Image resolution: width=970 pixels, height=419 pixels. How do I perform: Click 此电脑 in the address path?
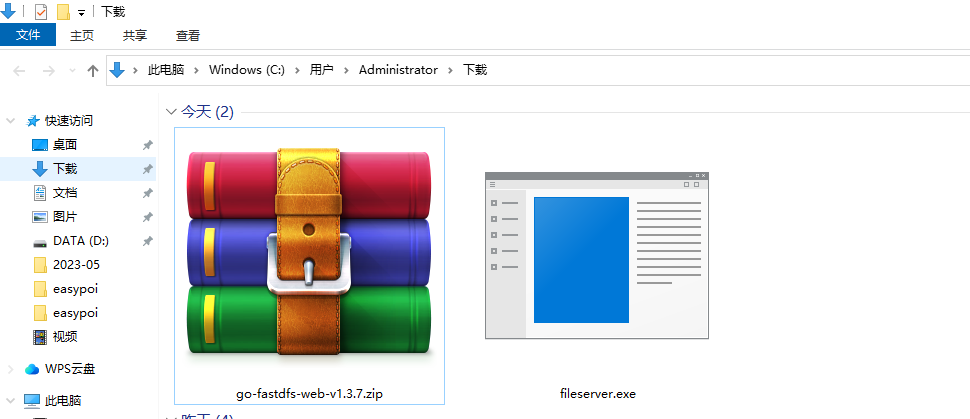[166, 70]
